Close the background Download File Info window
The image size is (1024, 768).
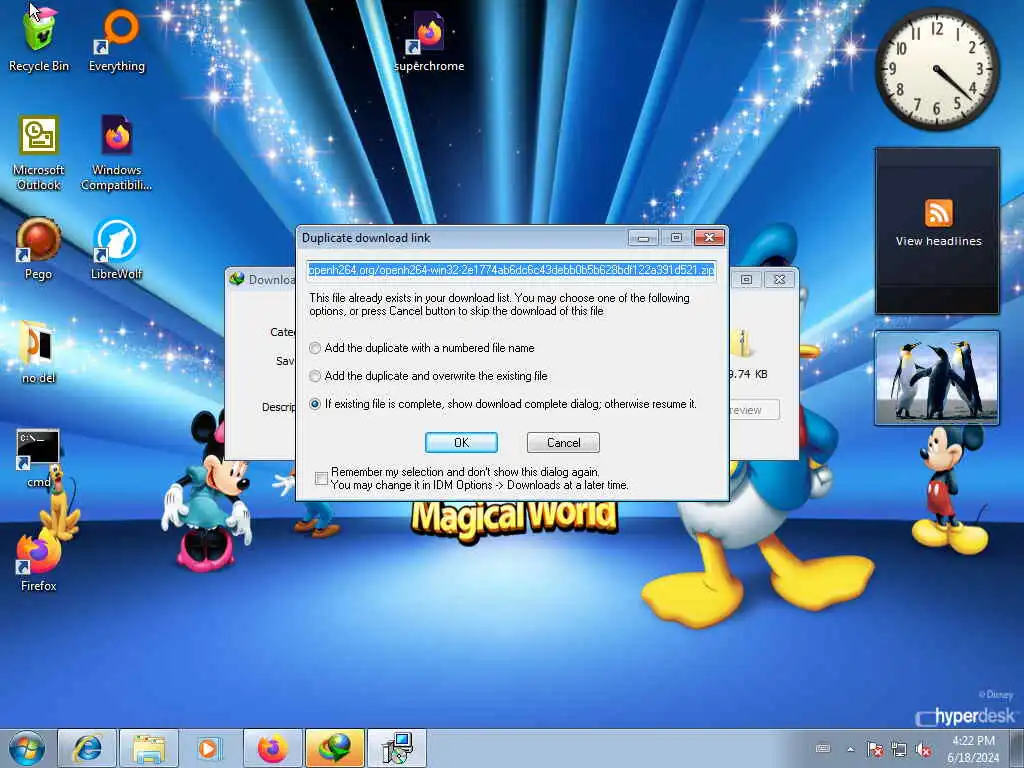coord(779,280)
